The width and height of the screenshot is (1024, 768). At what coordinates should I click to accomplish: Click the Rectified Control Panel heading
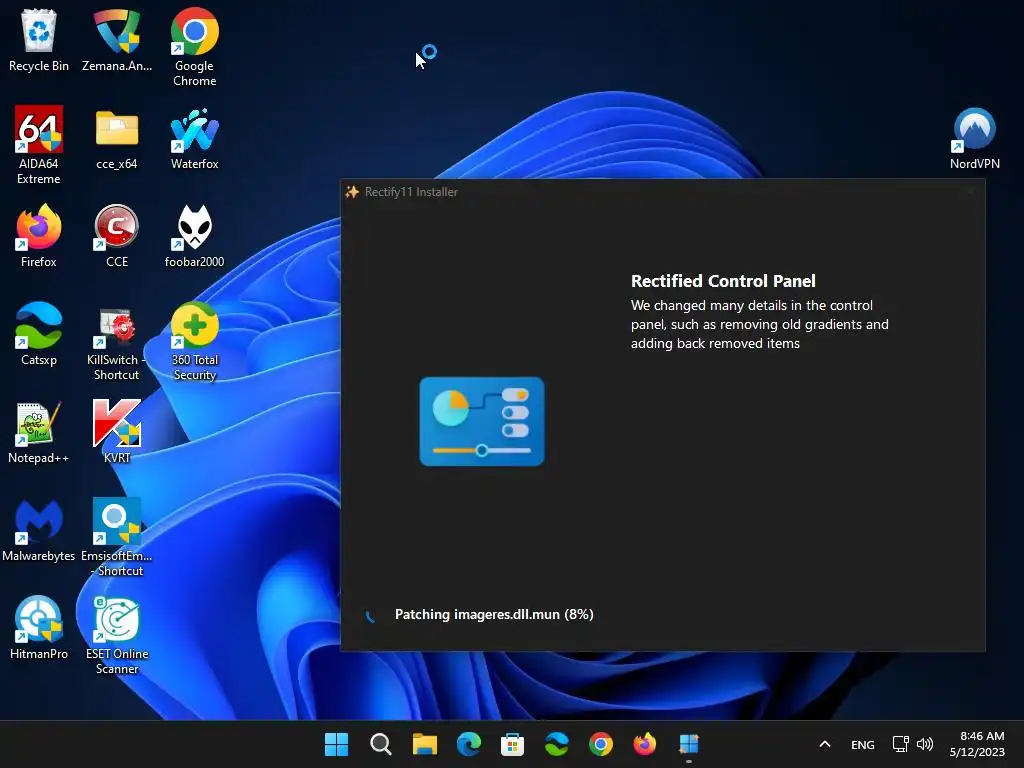(723, 281)
